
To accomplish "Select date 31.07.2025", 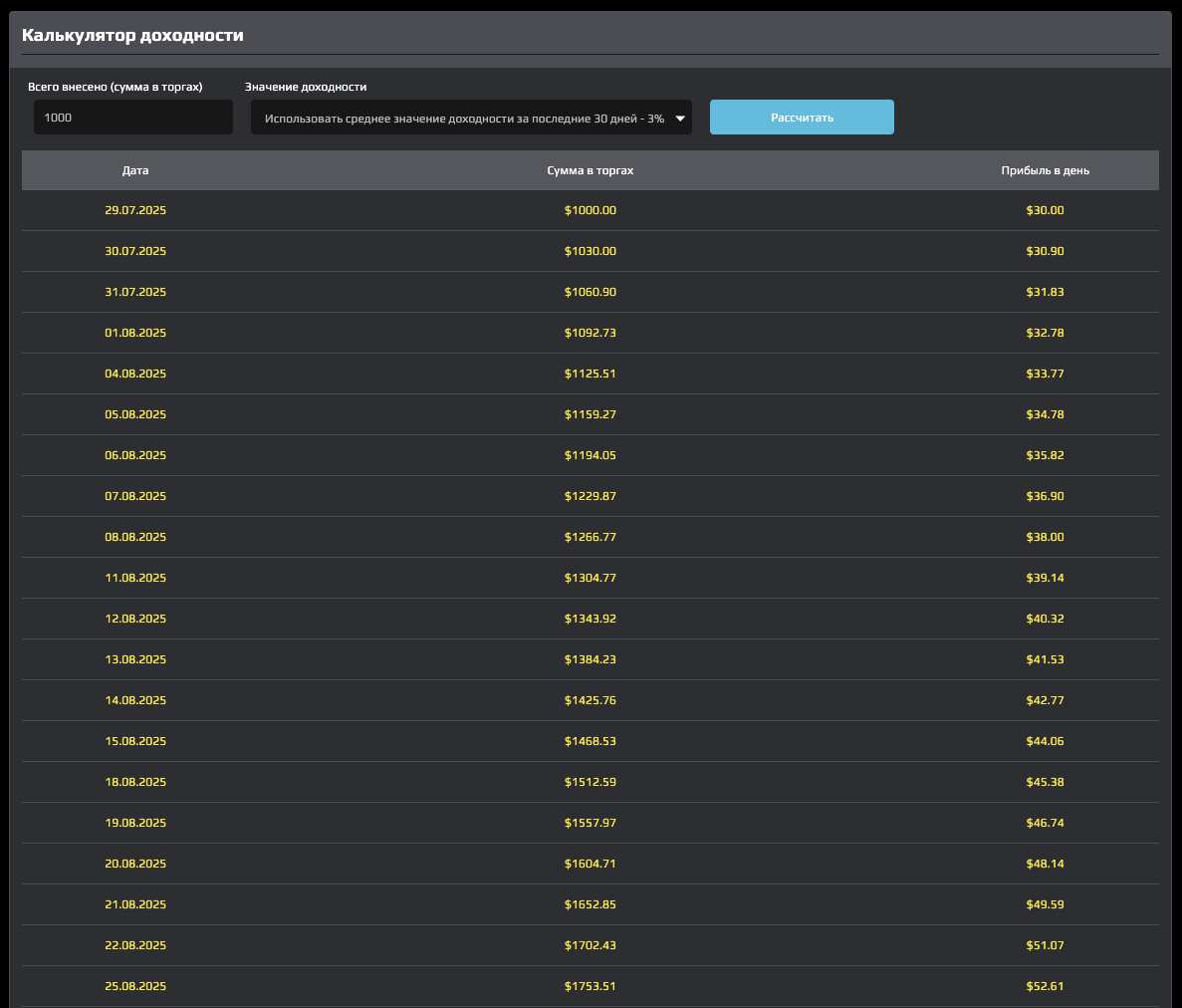I will tap(135, 292).
